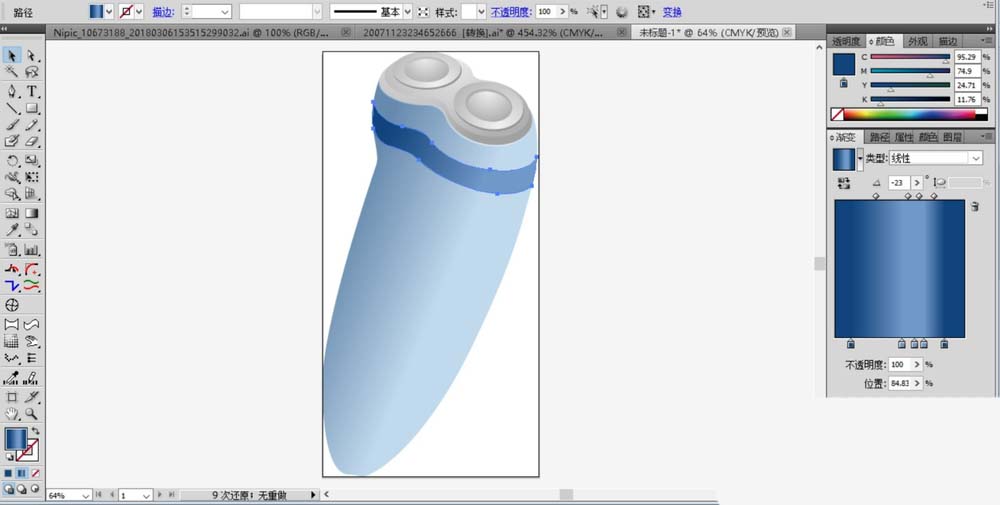
Task: Open the gradient type 线性 dropdown
Action: pyautogui.click(x=975, y=158)
